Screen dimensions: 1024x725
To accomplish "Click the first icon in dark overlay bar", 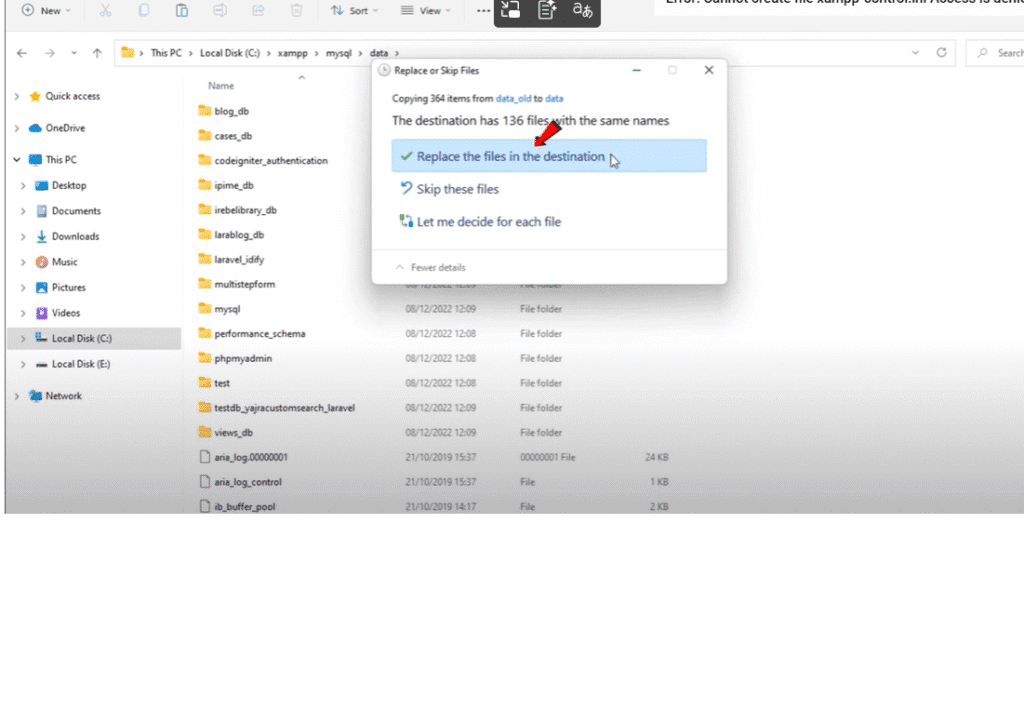I will [x=510, y=10].
